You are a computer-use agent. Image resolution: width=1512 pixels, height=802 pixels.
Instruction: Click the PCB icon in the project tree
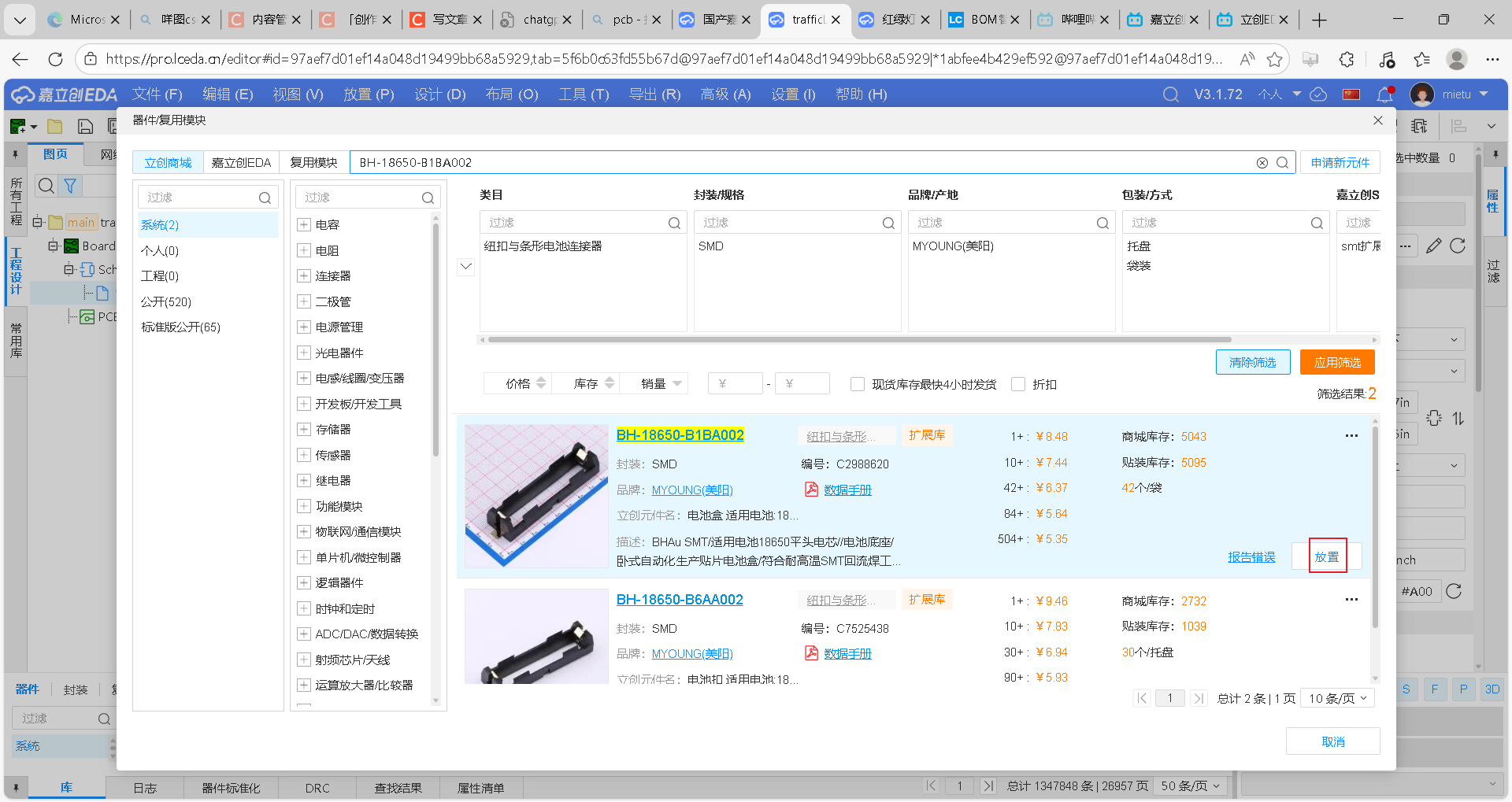coord(87,316)
